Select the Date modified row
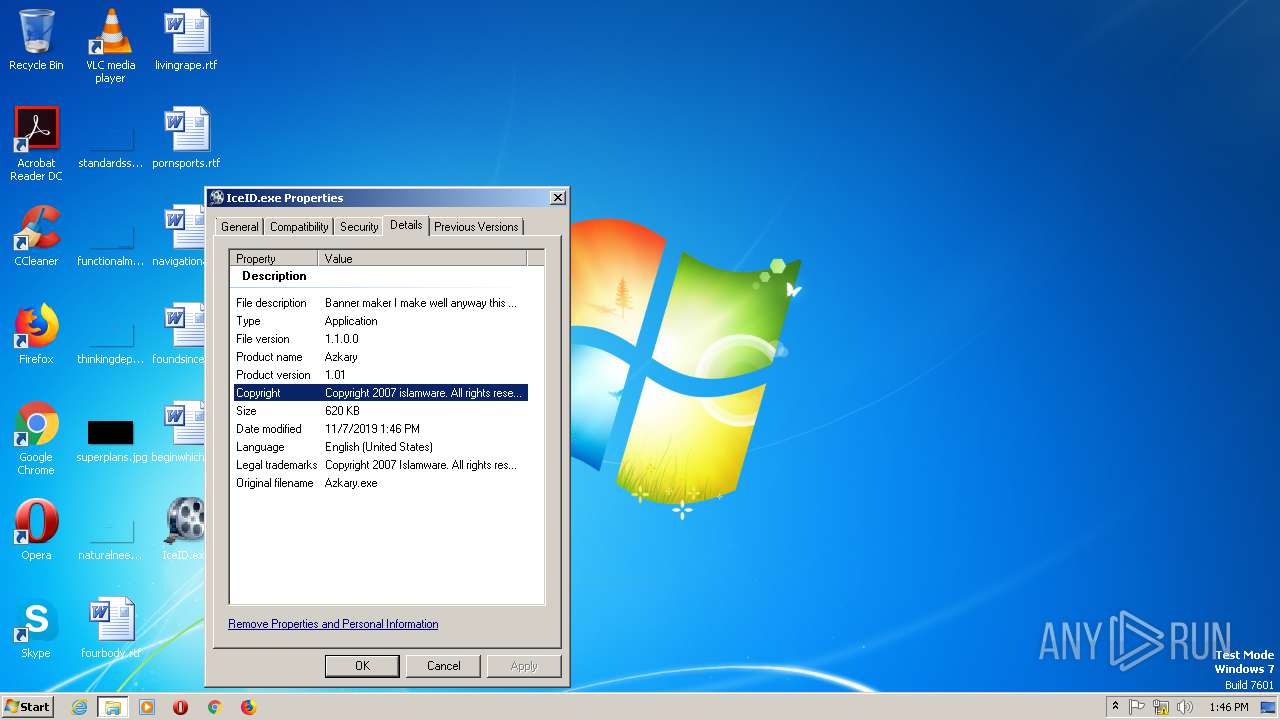The width and height of the screenshot is (1280, 720). coord(381,429)
